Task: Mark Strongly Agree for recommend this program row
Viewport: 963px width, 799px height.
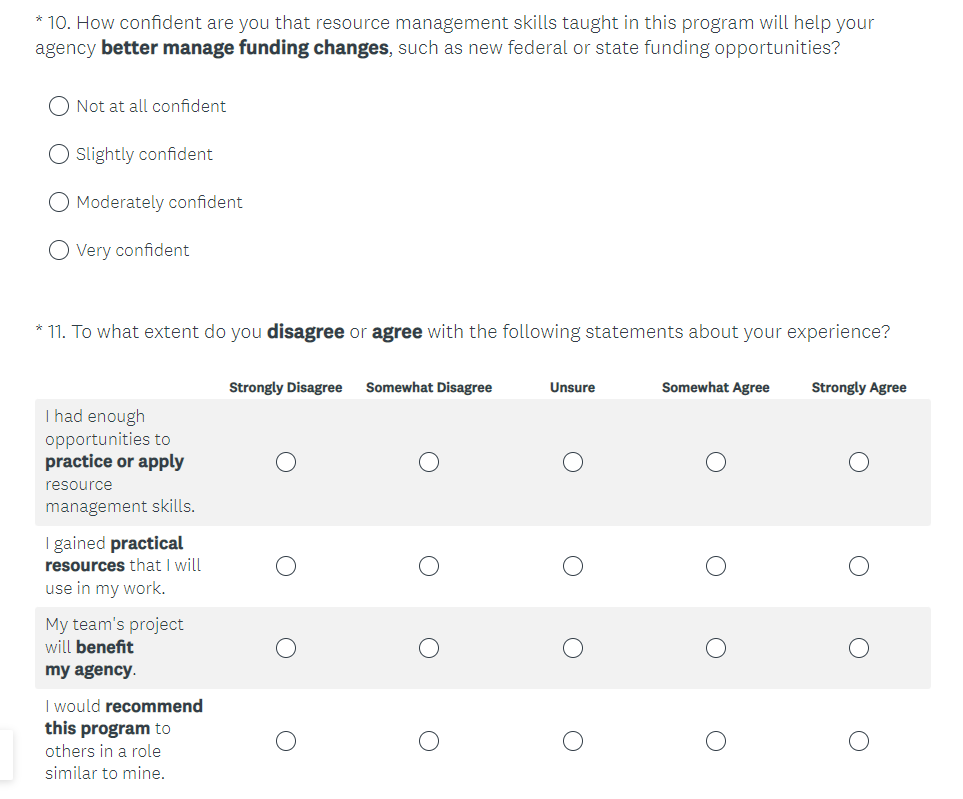Action: click(858, 741)
